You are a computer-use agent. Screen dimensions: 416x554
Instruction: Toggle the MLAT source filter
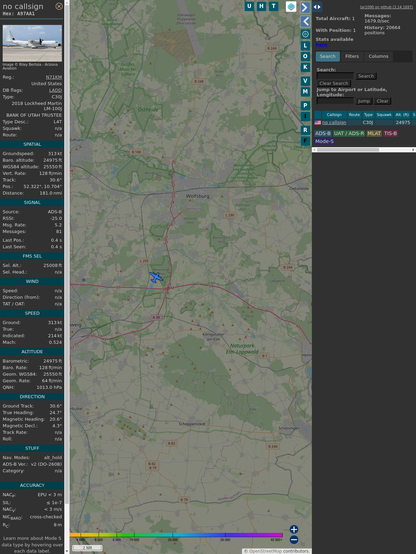click(x=374, y=133)
